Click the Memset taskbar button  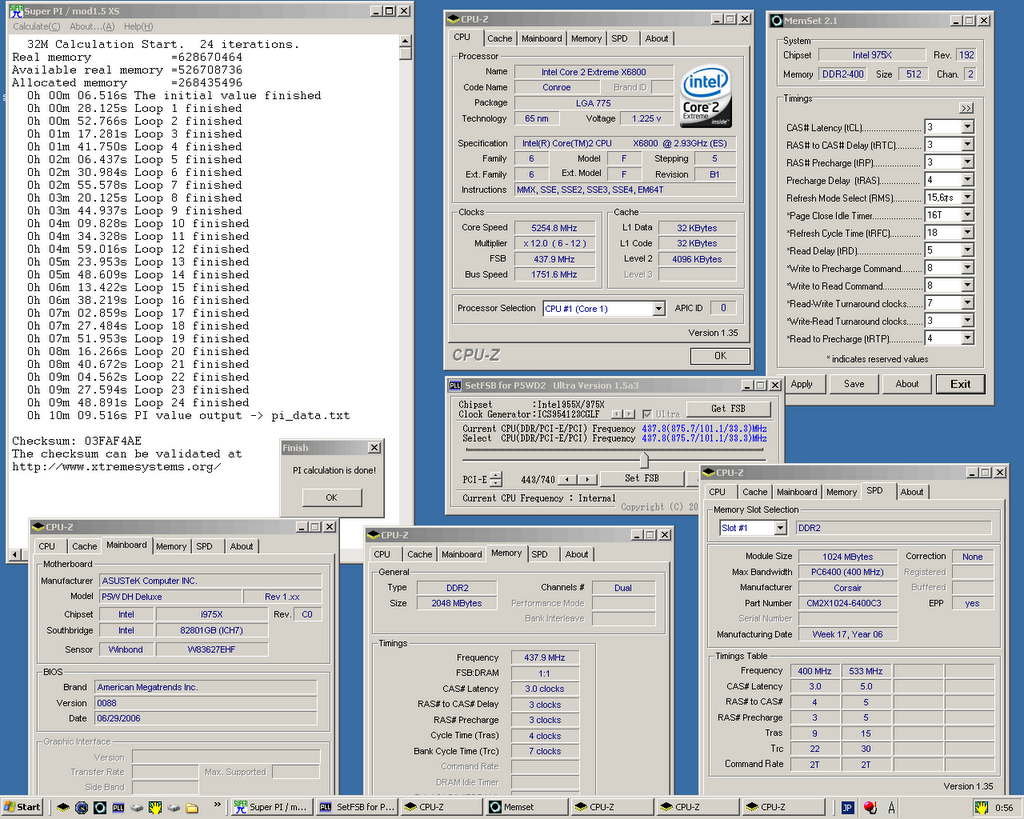pyautogui.click(x=527, y=807)
